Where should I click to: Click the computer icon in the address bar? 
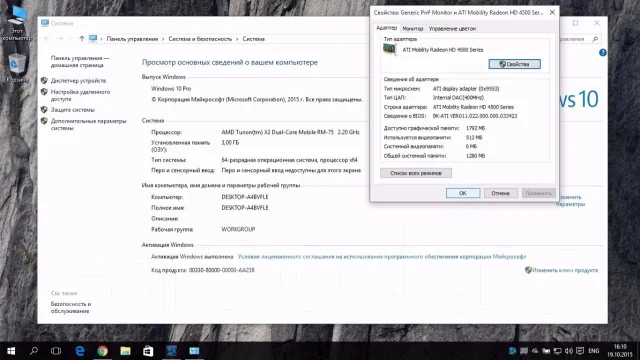click(93, 39)
